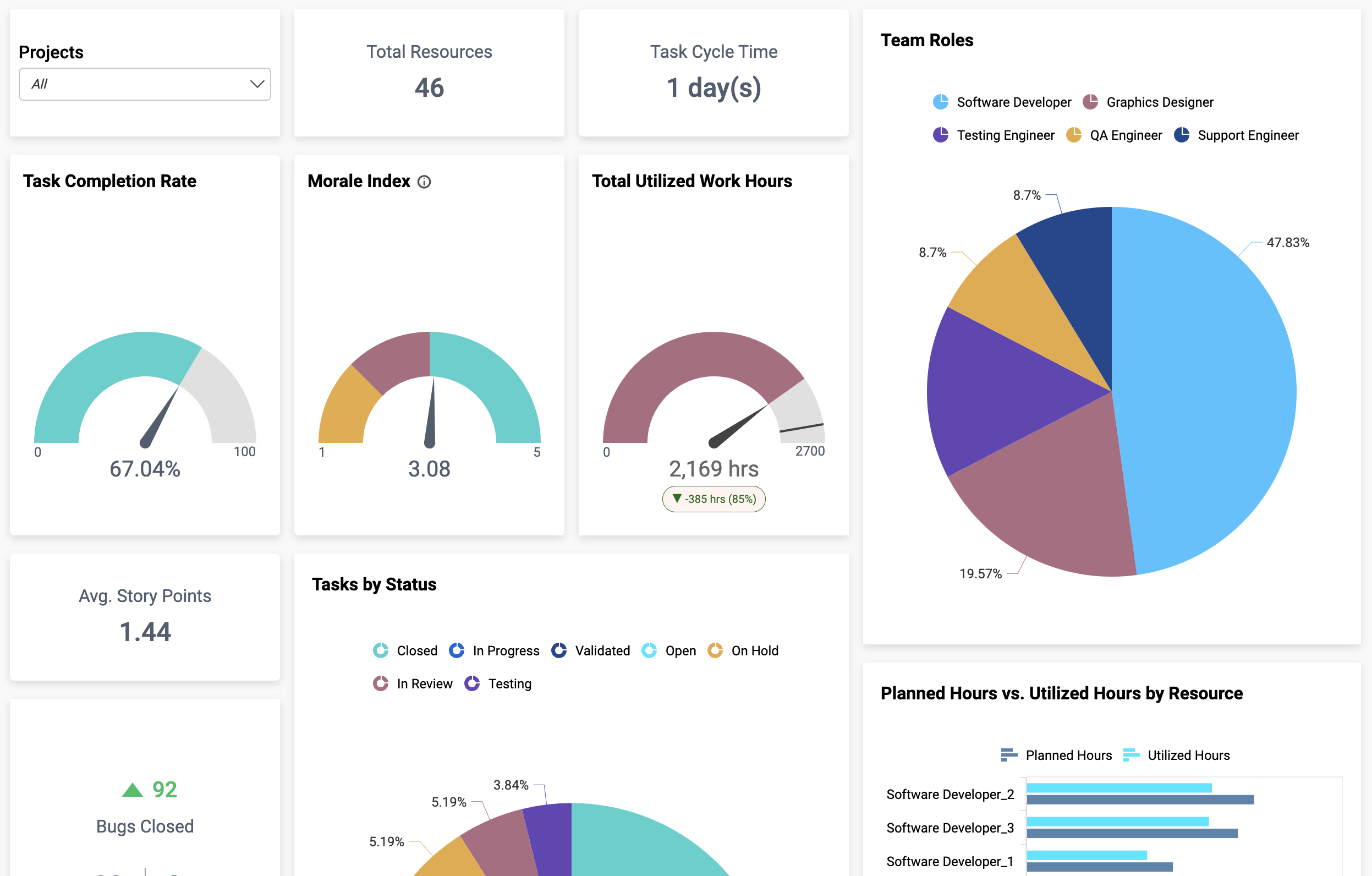The image size is (1372, 876).
Task: Click the -385 hrs (85%) change badge
Action: pos(714,499)
